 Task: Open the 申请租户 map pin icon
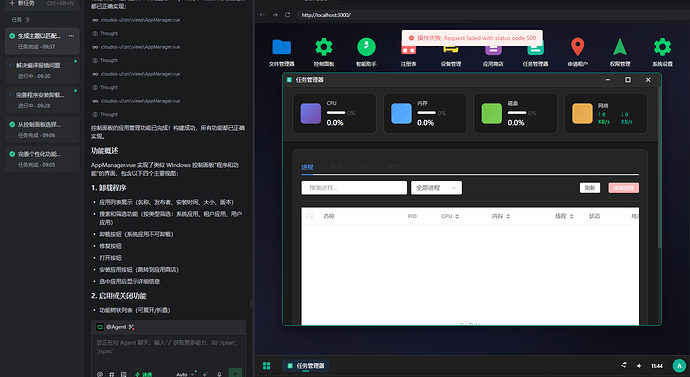tap(577, 52)
